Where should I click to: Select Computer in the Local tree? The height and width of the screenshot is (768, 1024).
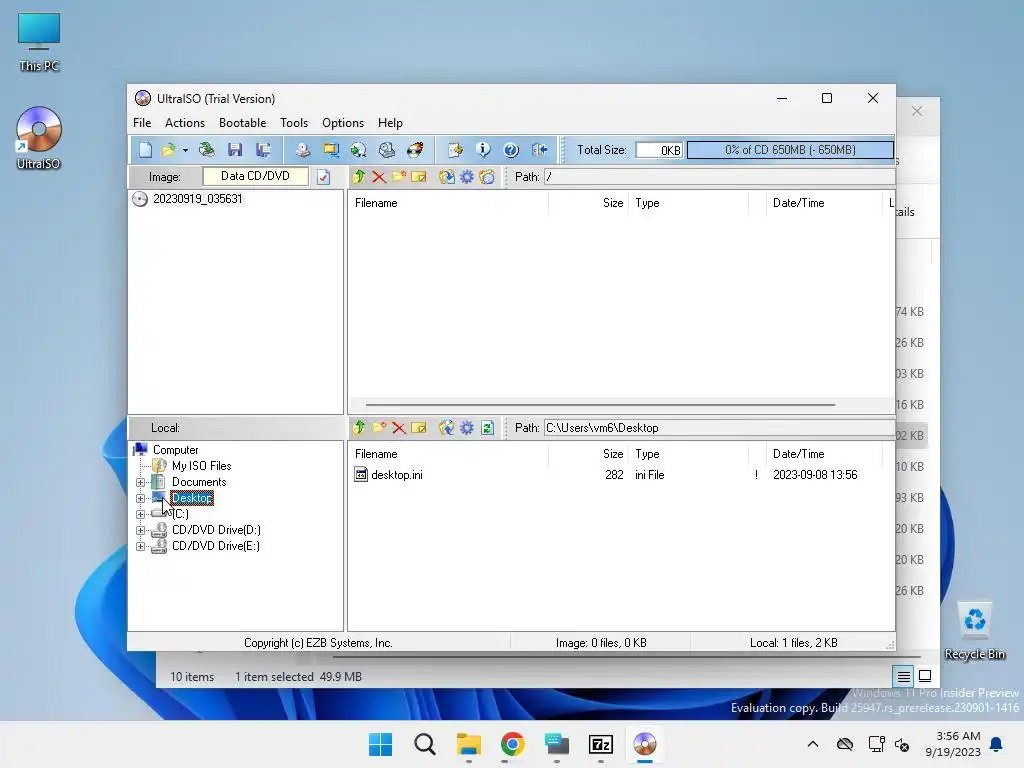[175, 450]
